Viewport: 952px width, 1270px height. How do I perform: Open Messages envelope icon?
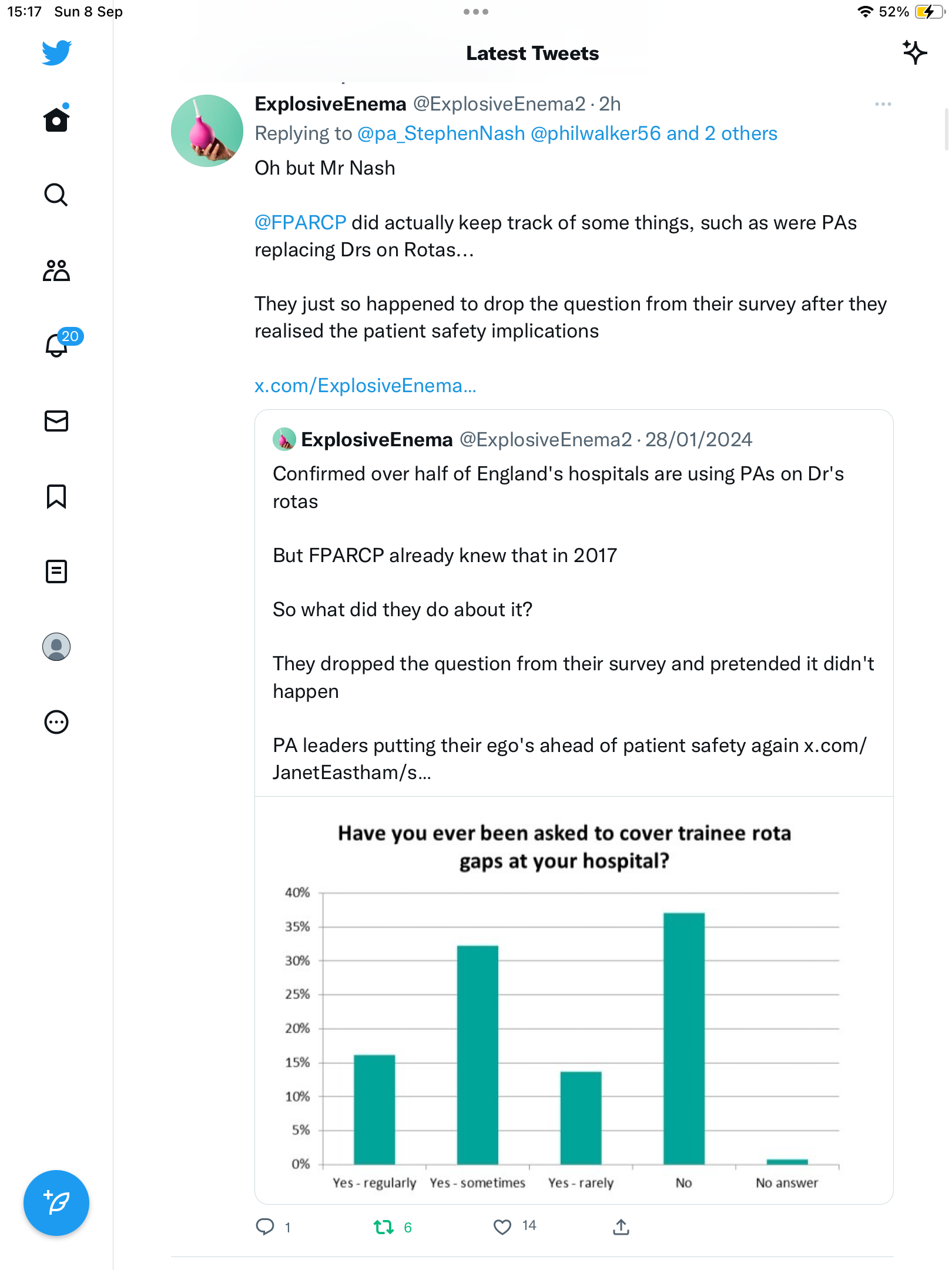56,421
